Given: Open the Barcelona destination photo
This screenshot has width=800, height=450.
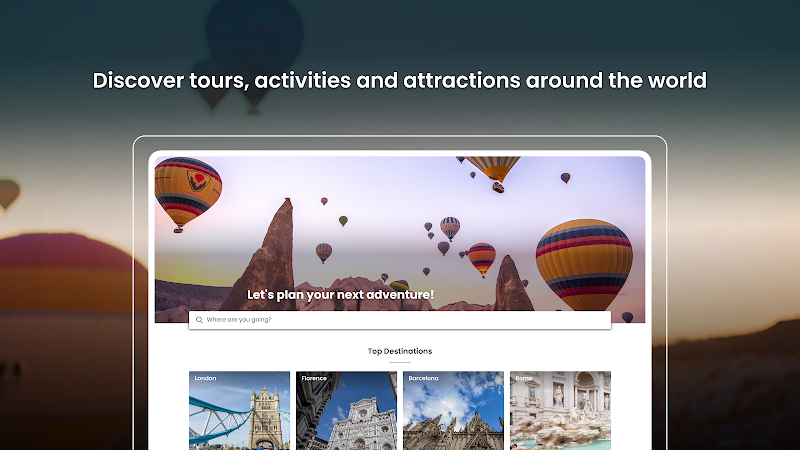Looking at the screenshot, I should 453,411.
